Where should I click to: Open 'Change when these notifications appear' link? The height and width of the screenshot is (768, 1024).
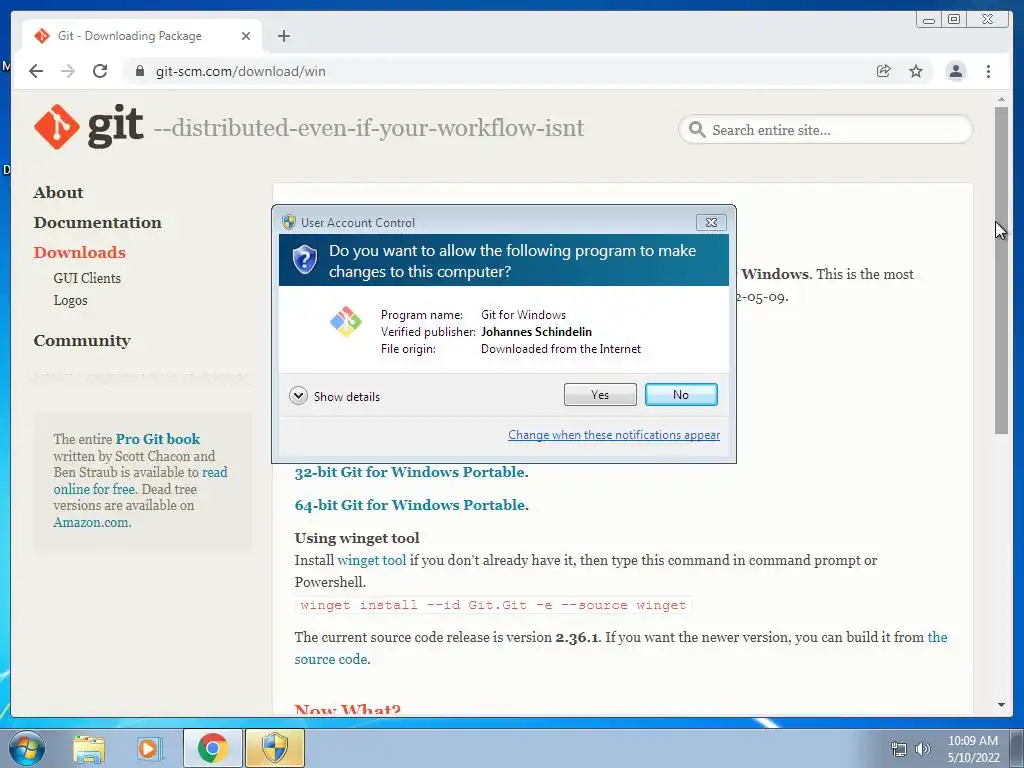click(x=614, y=435)
